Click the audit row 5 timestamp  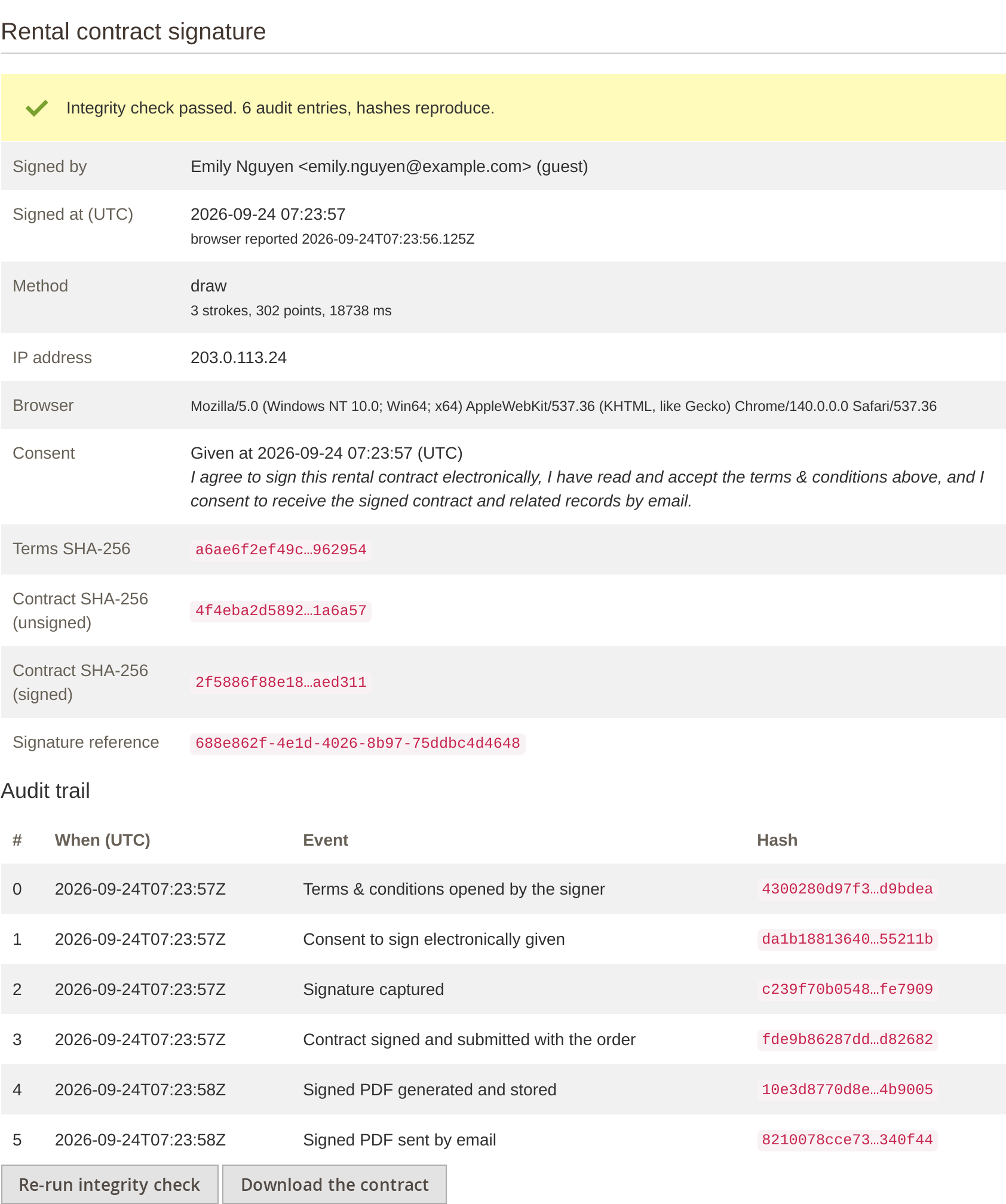(140, 1140)
